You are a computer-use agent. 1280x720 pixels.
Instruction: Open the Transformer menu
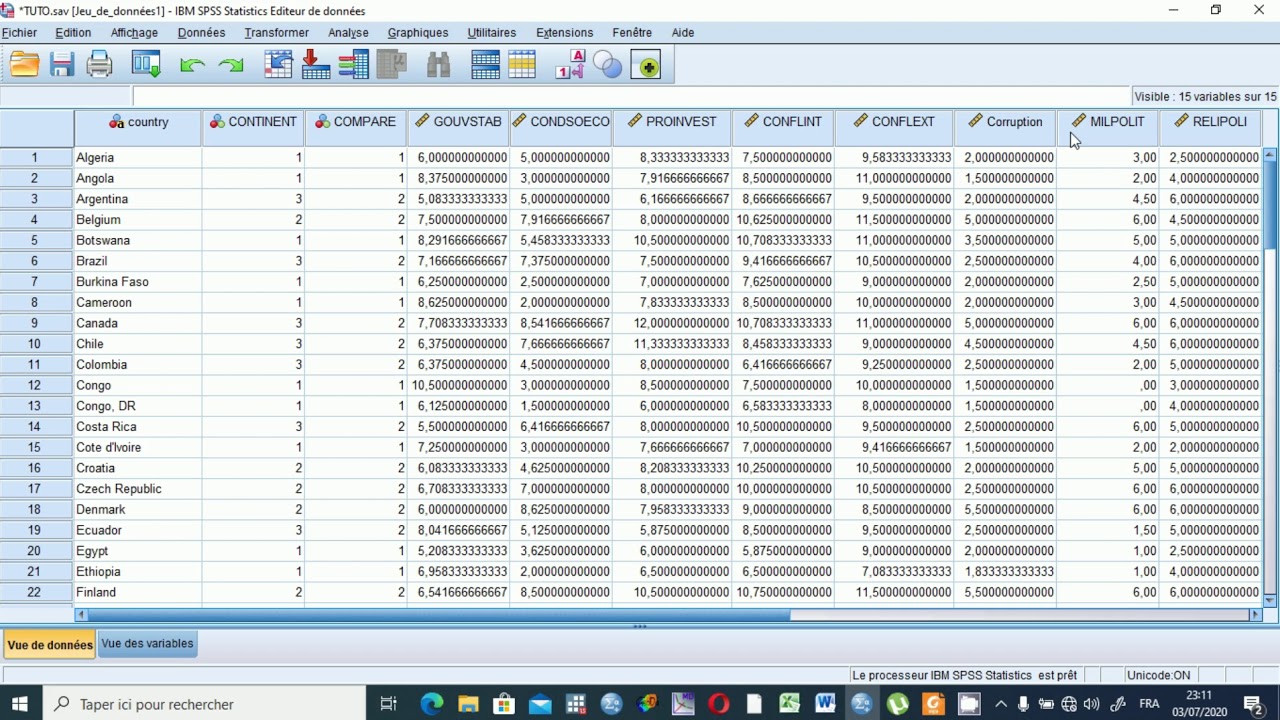coord(276,32)
